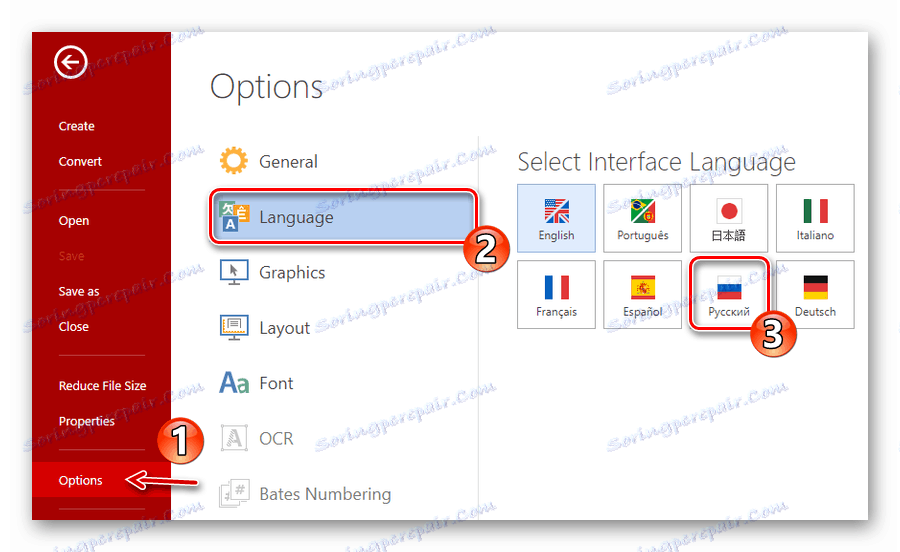Open the Create menu item

(x=76, y=126)
